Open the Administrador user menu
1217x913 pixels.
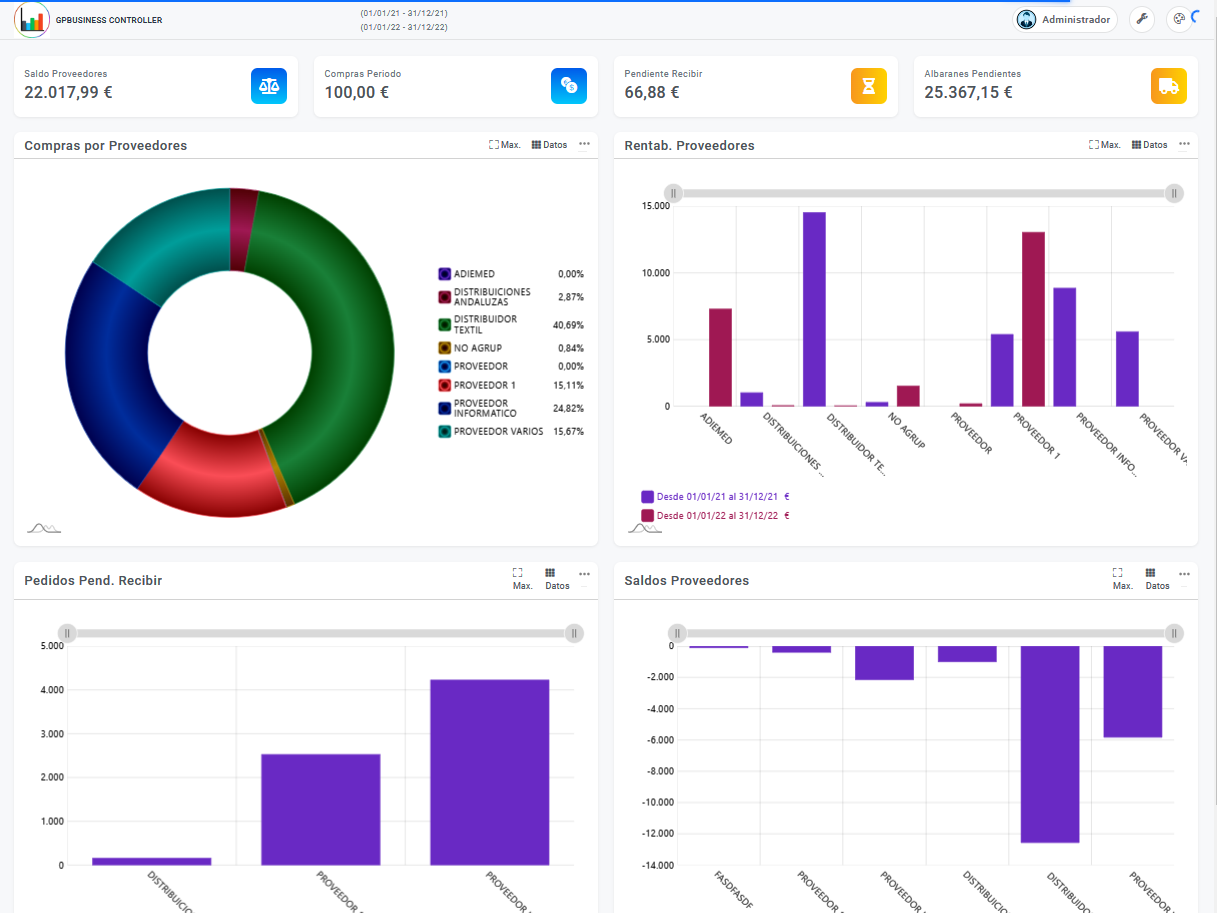click(1065, 19)
